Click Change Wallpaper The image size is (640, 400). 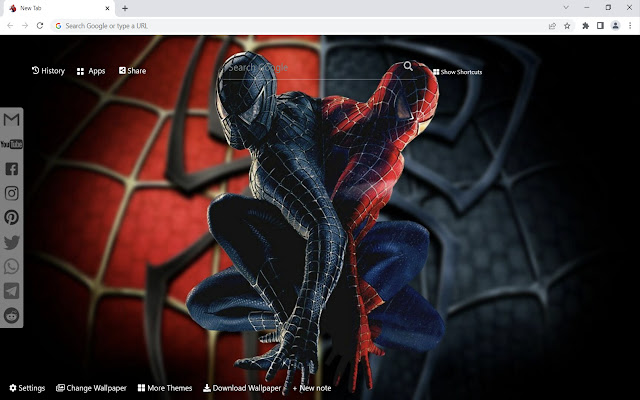tap(91, 388)
